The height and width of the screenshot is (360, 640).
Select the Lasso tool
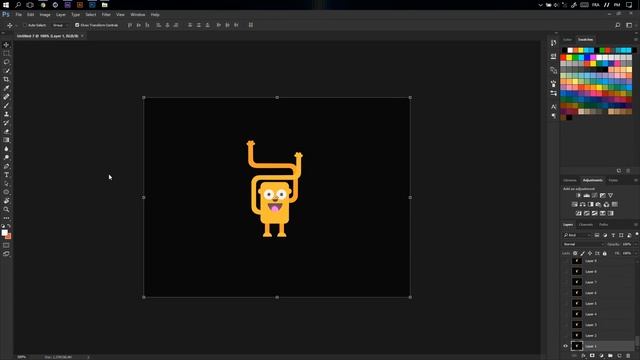pos(6,62)
